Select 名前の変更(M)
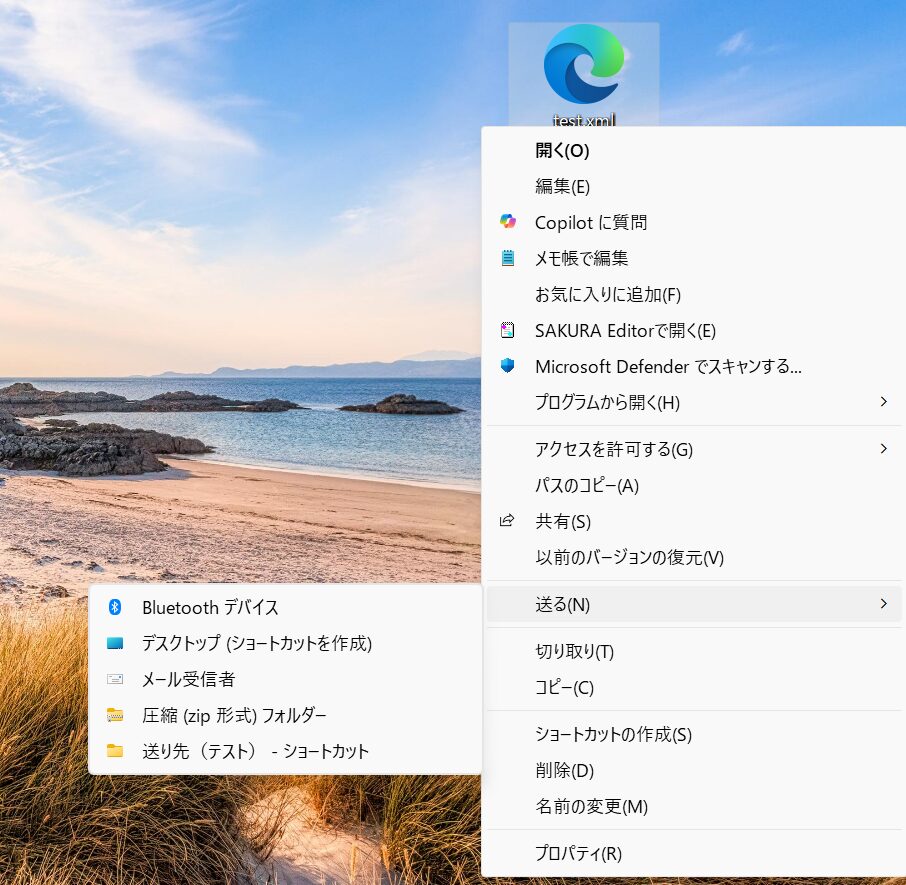 click(x=694, y=806)
